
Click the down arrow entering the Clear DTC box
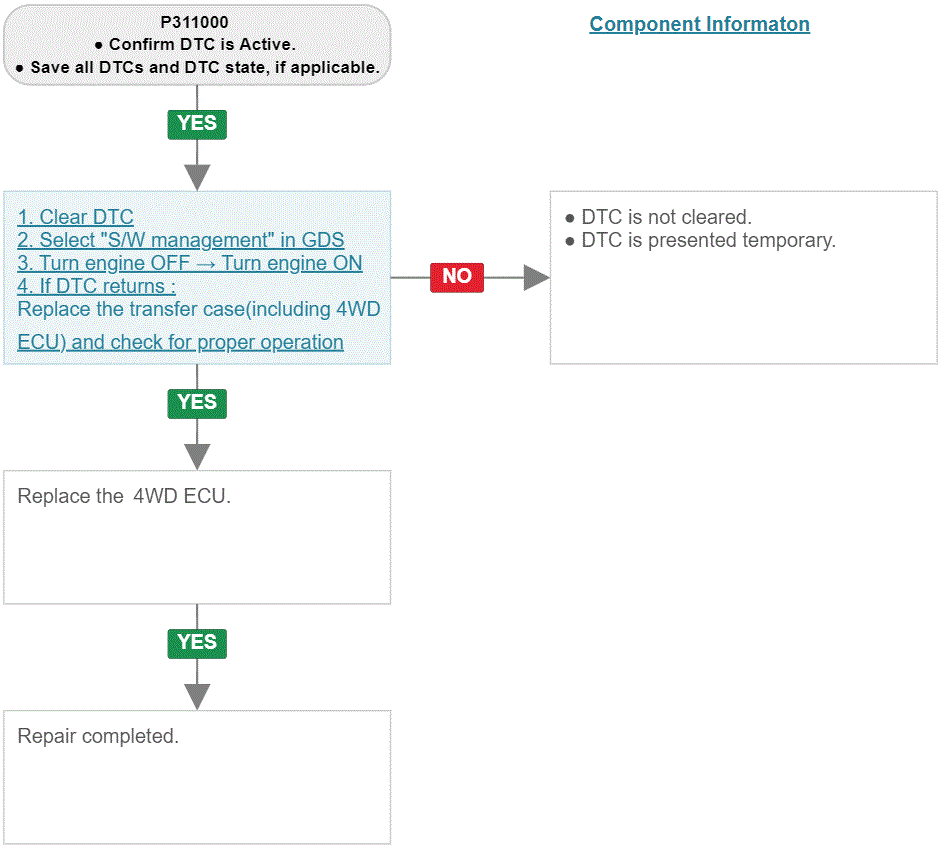197,178
